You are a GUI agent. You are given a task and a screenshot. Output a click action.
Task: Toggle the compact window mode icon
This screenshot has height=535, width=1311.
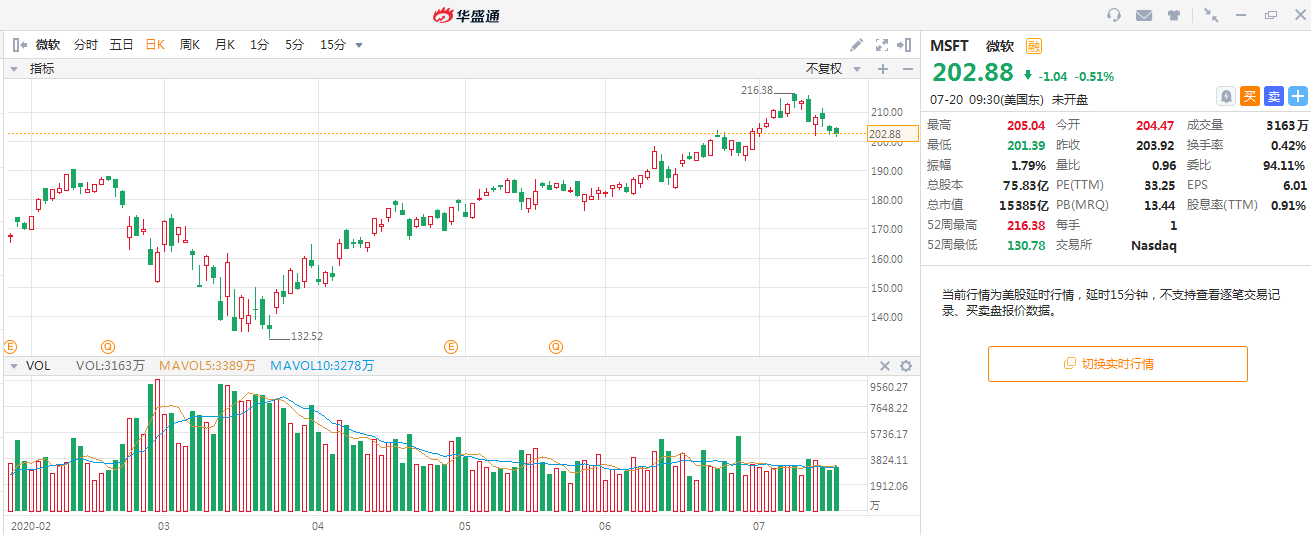(x=1211, y=15)
